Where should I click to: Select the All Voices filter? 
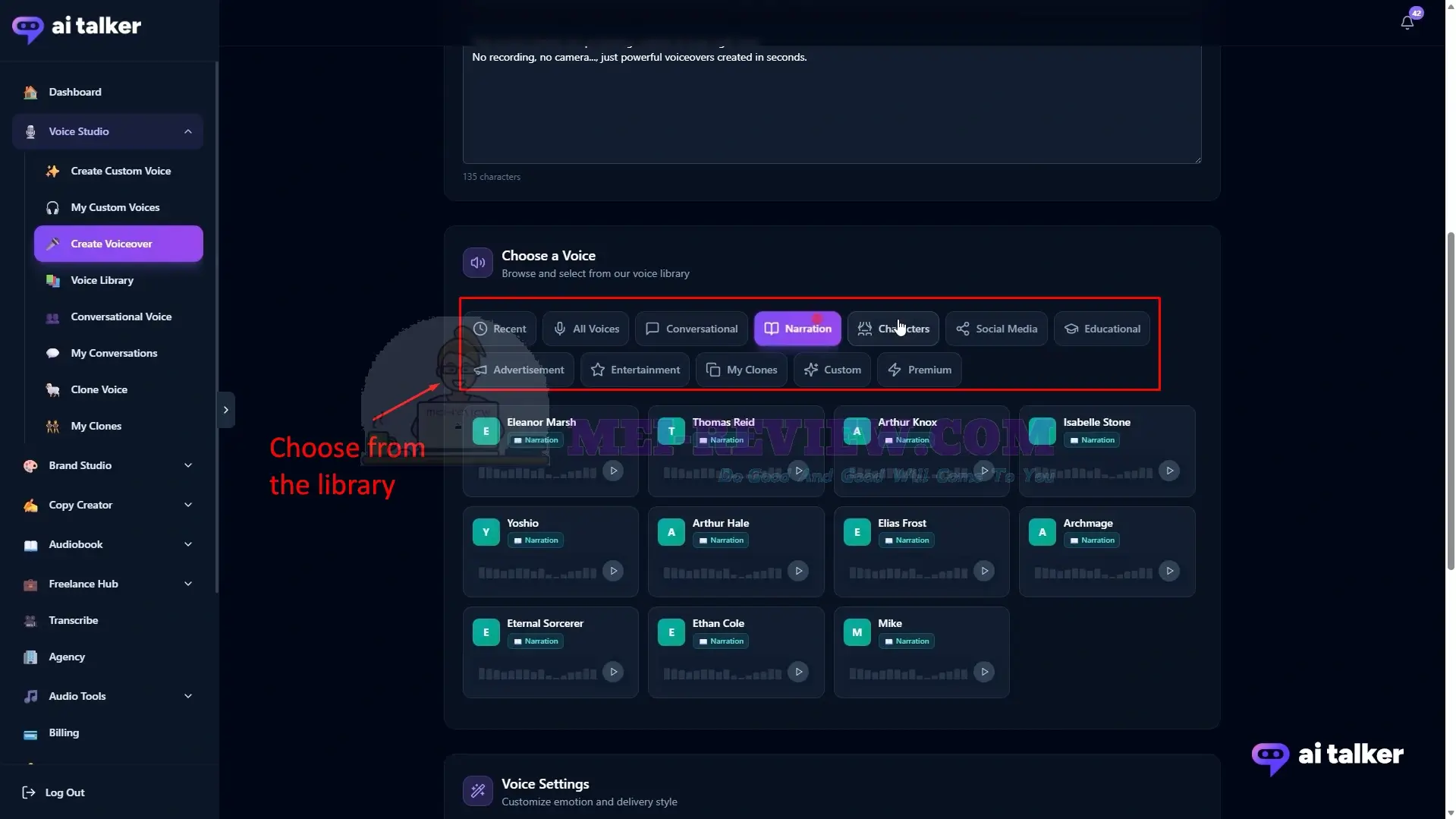[x=585, y=329]
